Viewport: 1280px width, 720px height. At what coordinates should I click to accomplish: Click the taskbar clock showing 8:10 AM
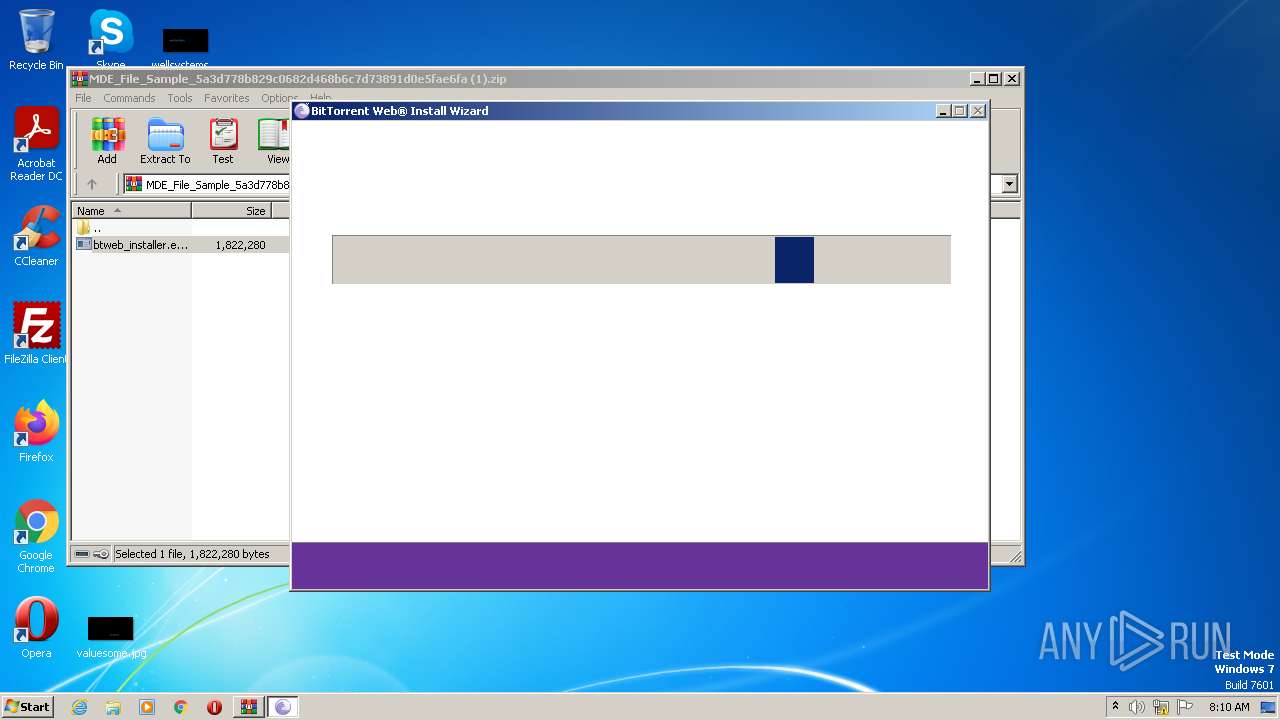[1229, 707]
